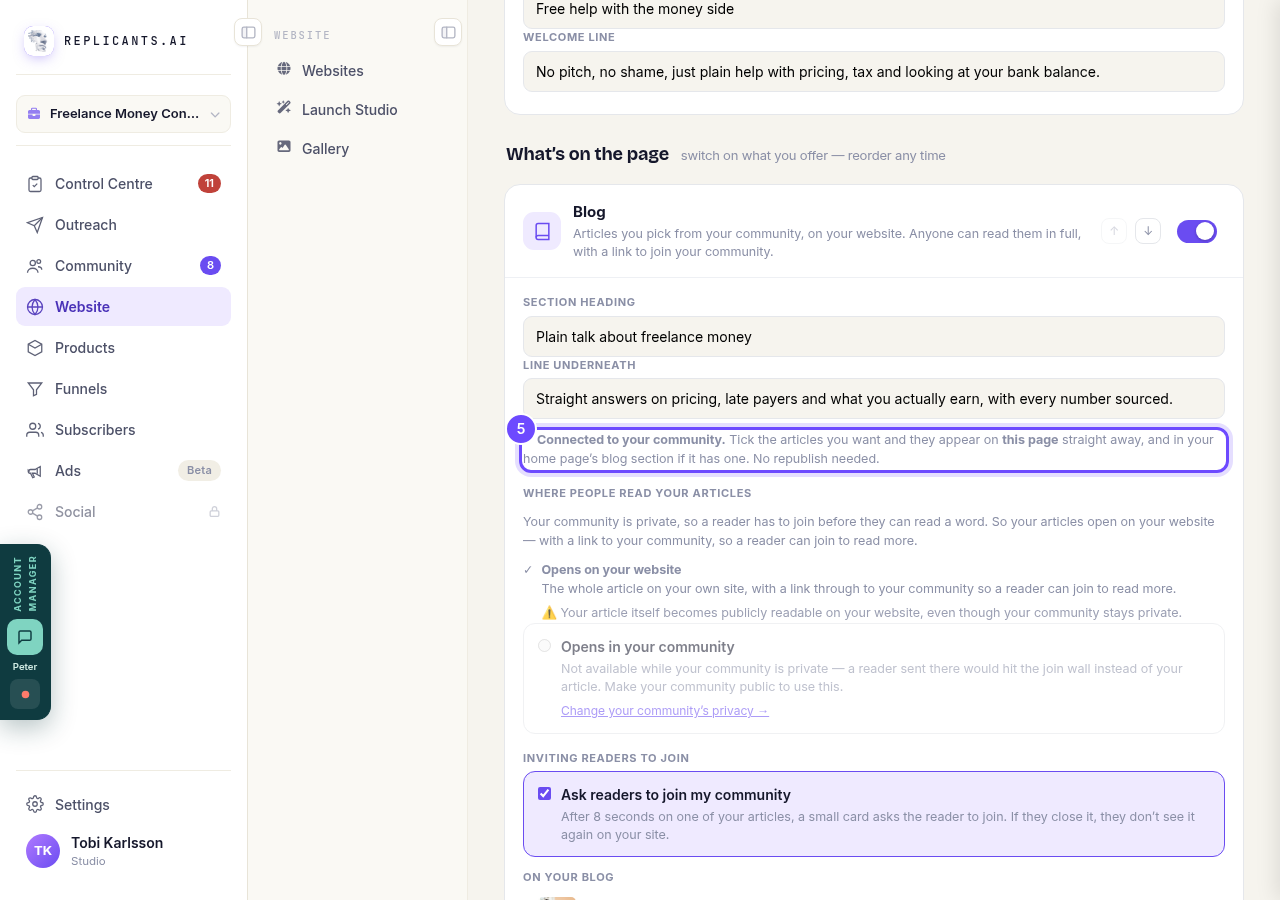Edit Section Heading field
This screenshot has width=1280, height=900.
[874, 337]
